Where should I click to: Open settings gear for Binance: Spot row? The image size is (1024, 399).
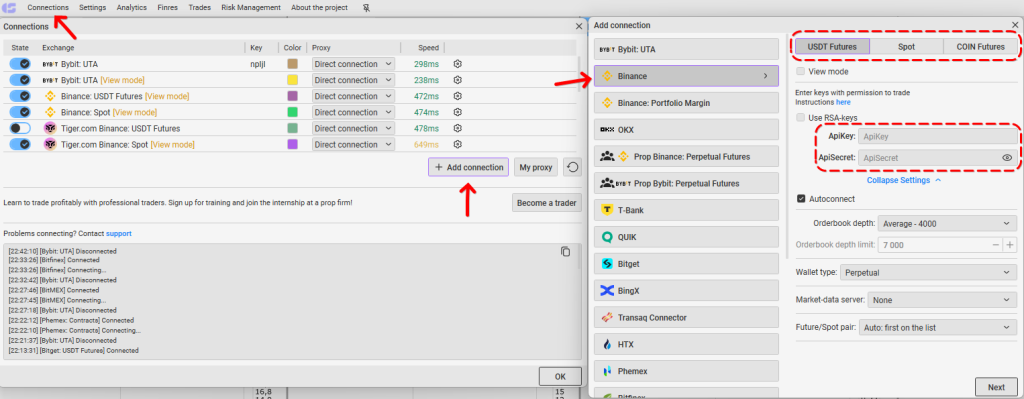pos(458,112)
